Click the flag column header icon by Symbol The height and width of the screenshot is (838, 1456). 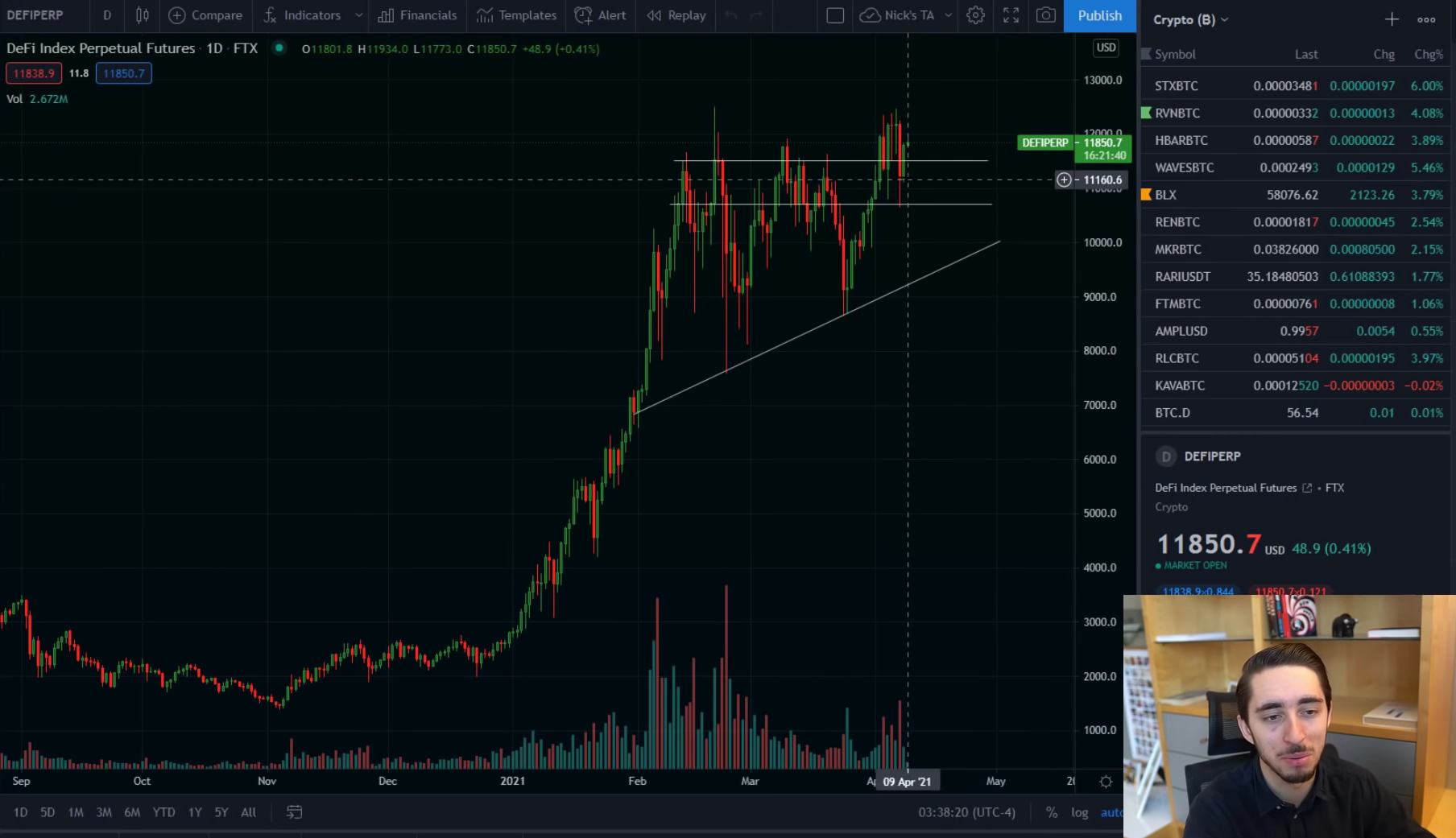pos(1146,54)
